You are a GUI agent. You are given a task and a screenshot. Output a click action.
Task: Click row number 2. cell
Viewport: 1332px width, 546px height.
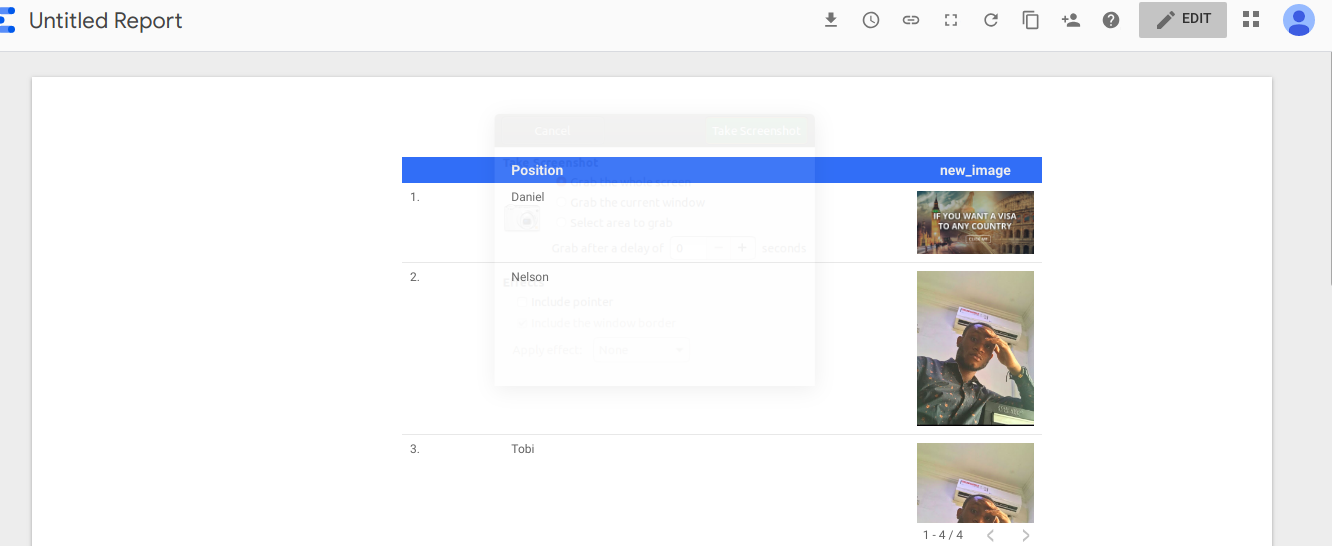415,277
